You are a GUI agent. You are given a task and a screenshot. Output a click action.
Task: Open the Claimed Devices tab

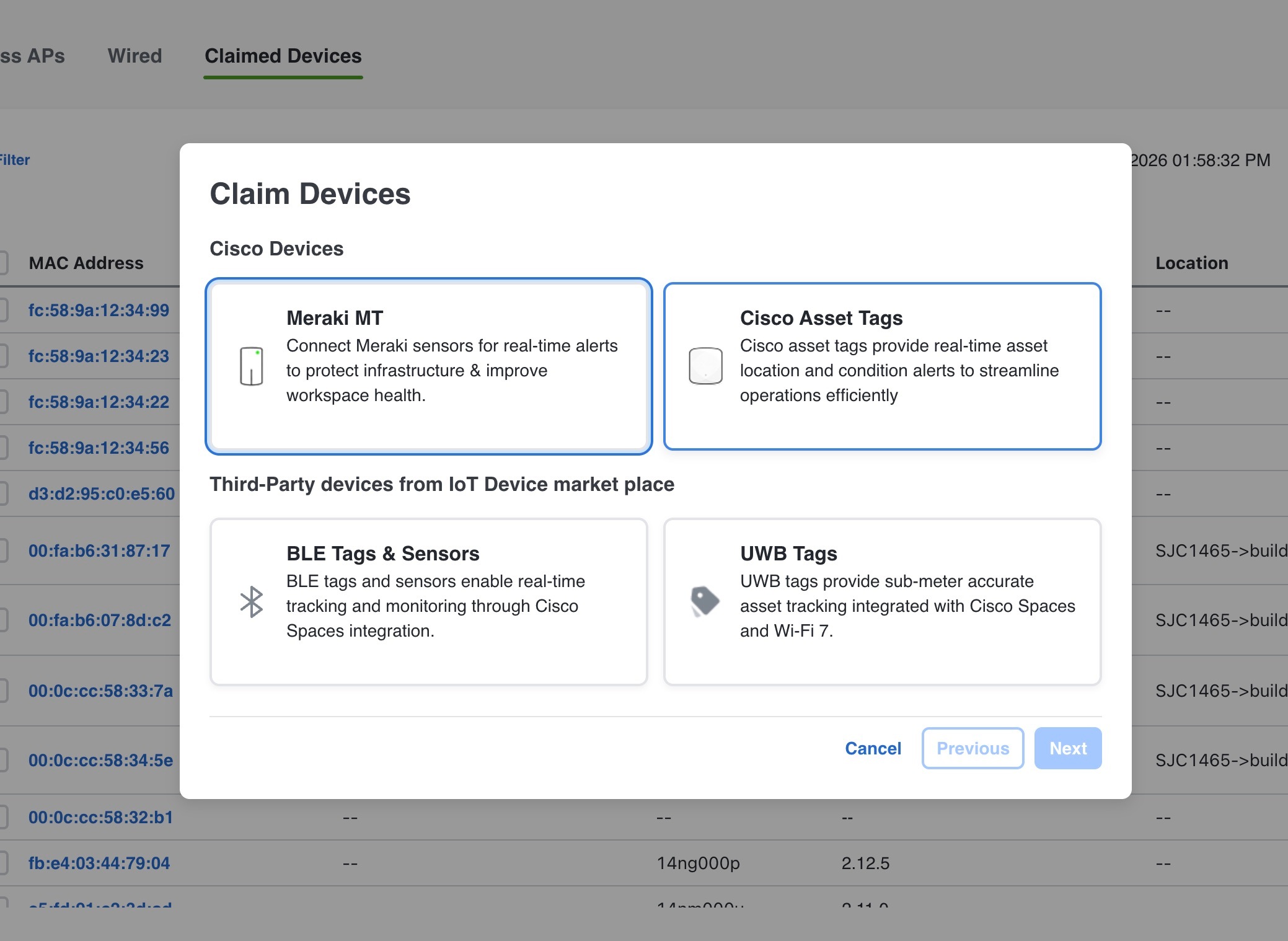click(x=283, y=56)
